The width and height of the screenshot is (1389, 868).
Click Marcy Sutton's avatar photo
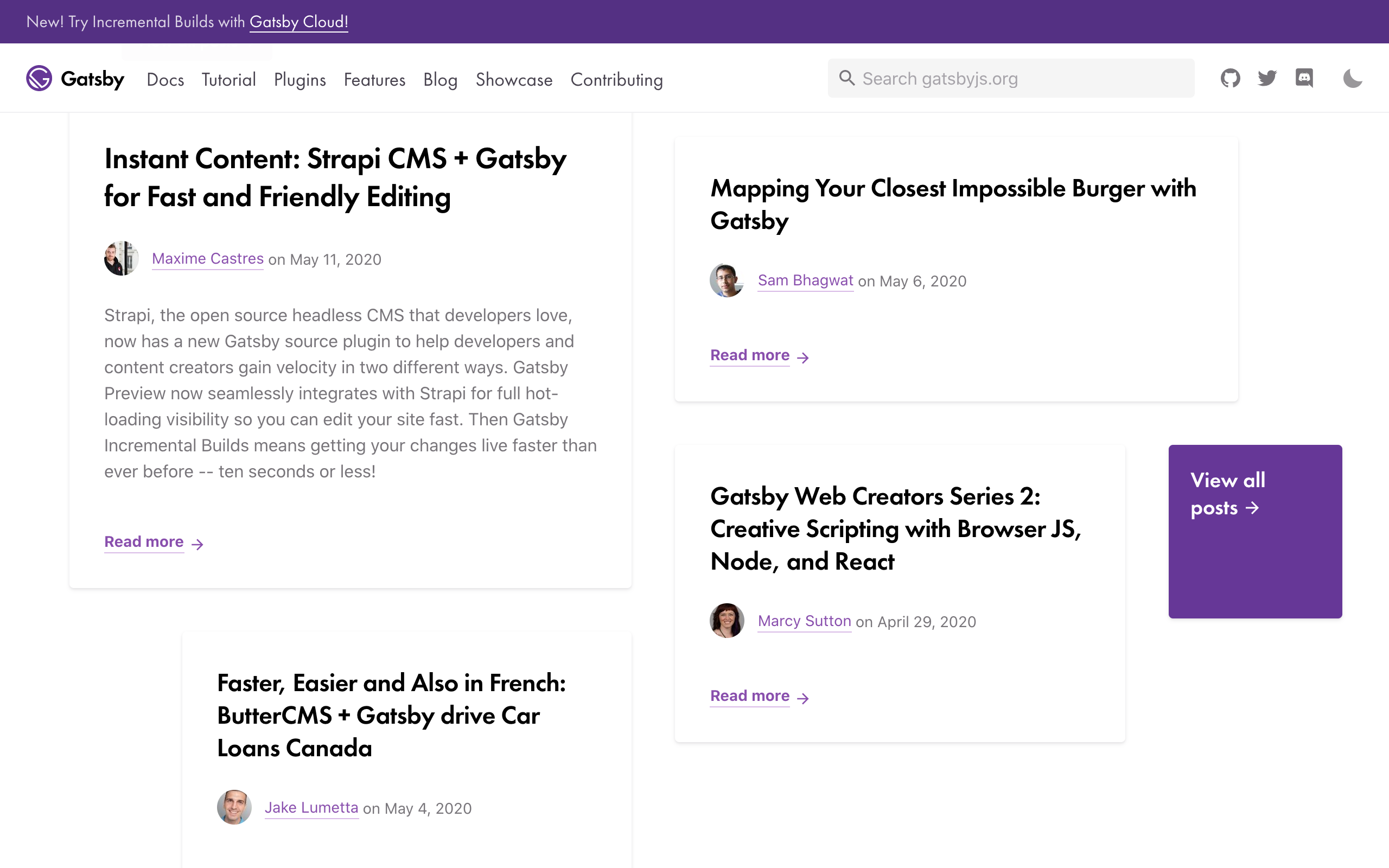(726, 621)
